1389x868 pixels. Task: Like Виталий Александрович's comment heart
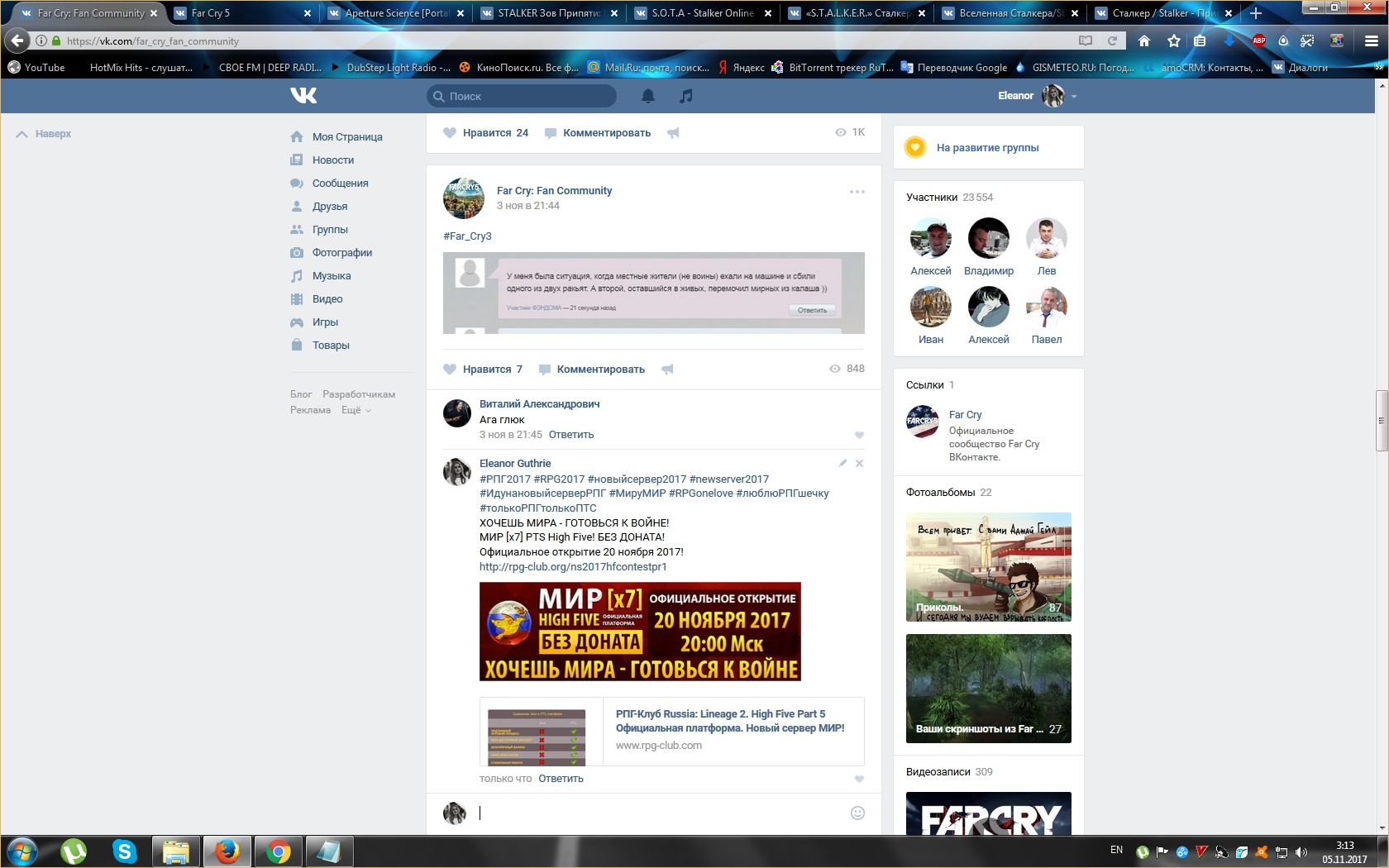(x=859, y=435)
